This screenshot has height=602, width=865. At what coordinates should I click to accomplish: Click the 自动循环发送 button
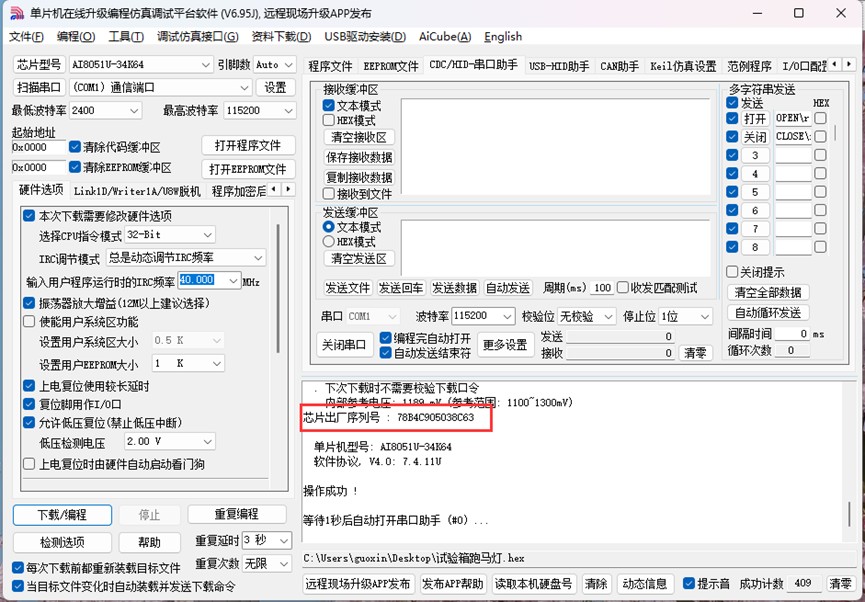pos(768,312)
